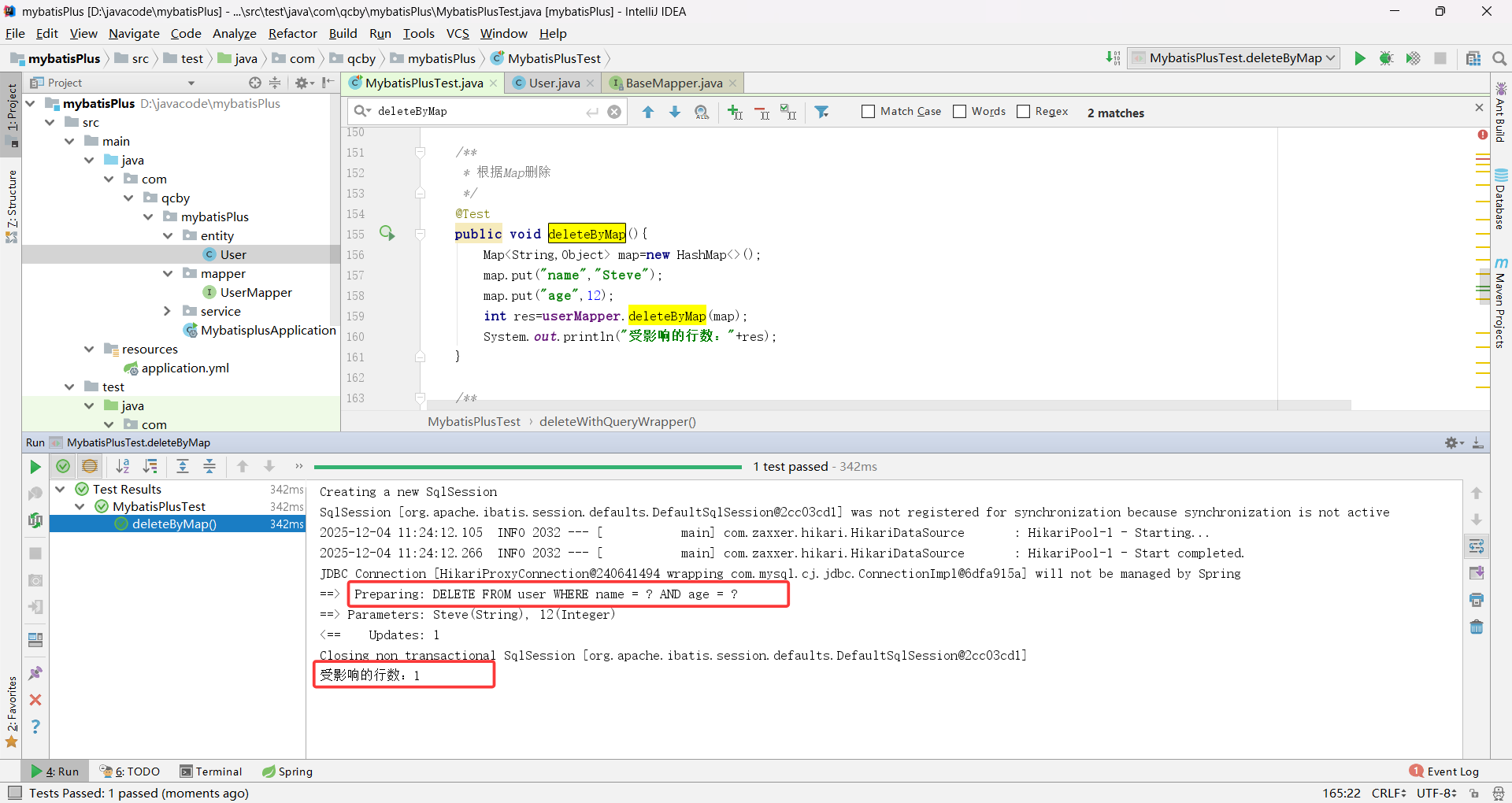This screenshot has width=1512, height=803.
Task: Open Search Everywhere magnifier
Action: [x=1499, y=58]
